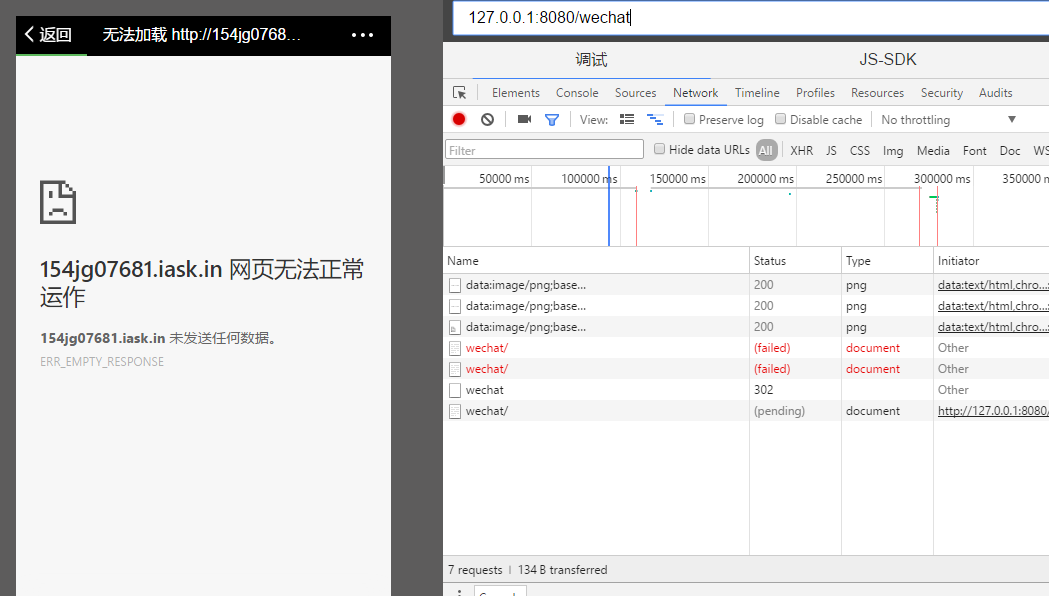
Task: Filter requests by CSS
Action: (x=860, y=151)
